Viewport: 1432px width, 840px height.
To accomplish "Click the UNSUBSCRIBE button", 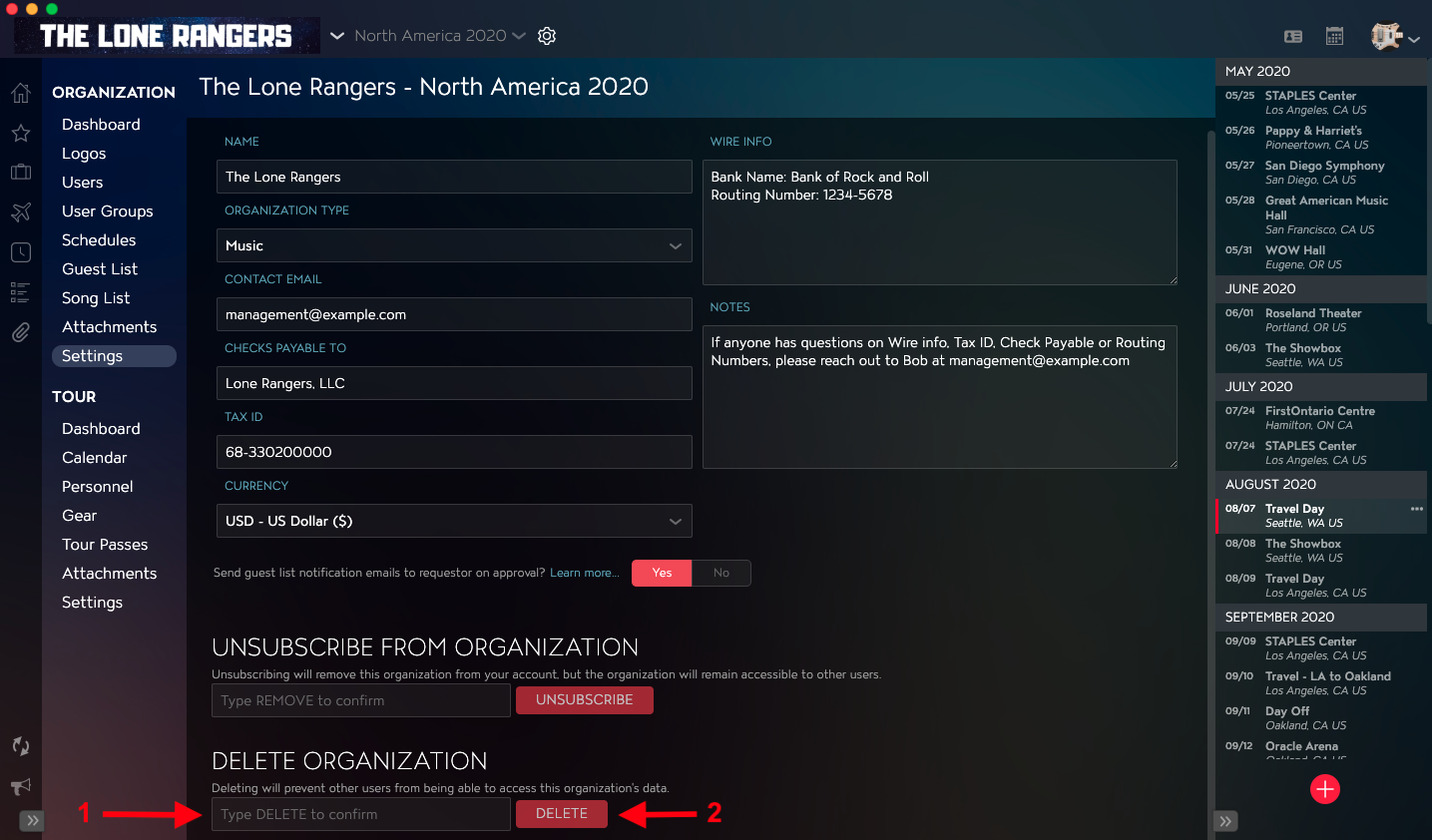I will (x=585, y=700).
